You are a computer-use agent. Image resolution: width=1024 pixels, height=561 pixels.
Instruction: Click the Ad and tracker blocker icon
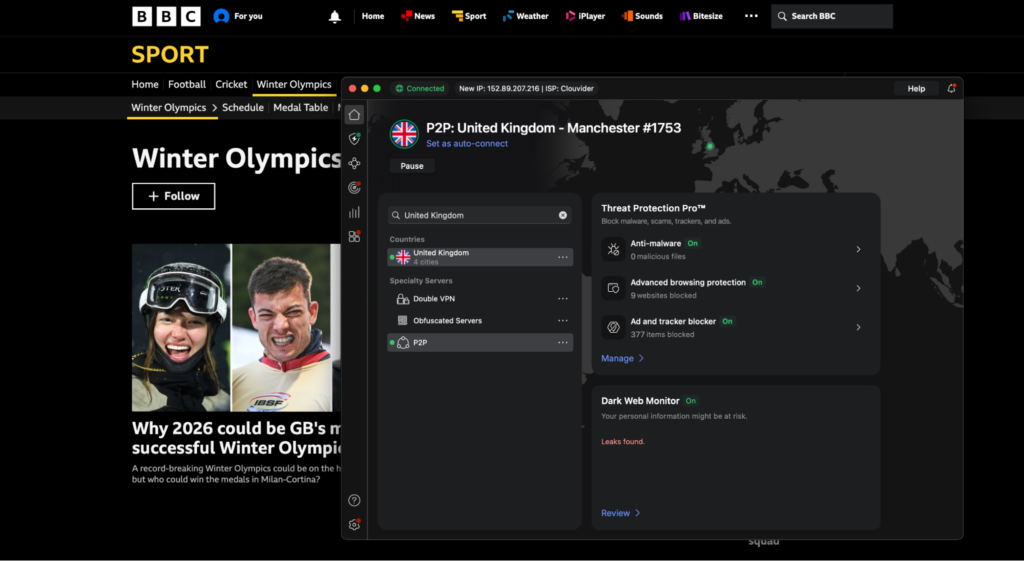(x=613, y=327)
